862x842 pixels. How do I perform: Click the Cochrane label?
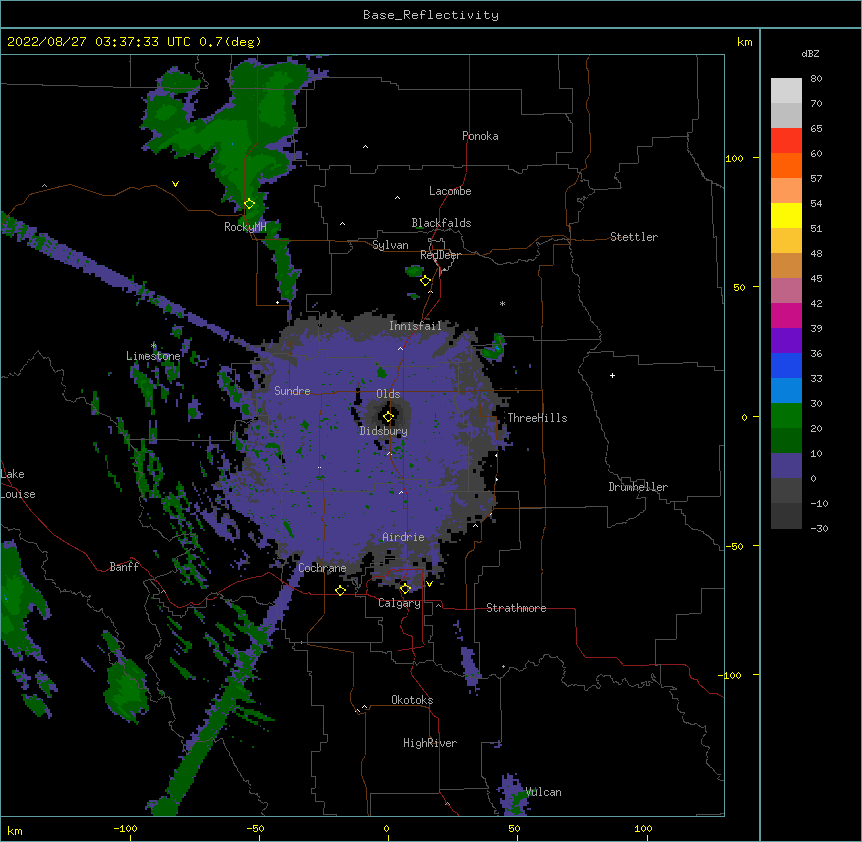coord(322,568)
